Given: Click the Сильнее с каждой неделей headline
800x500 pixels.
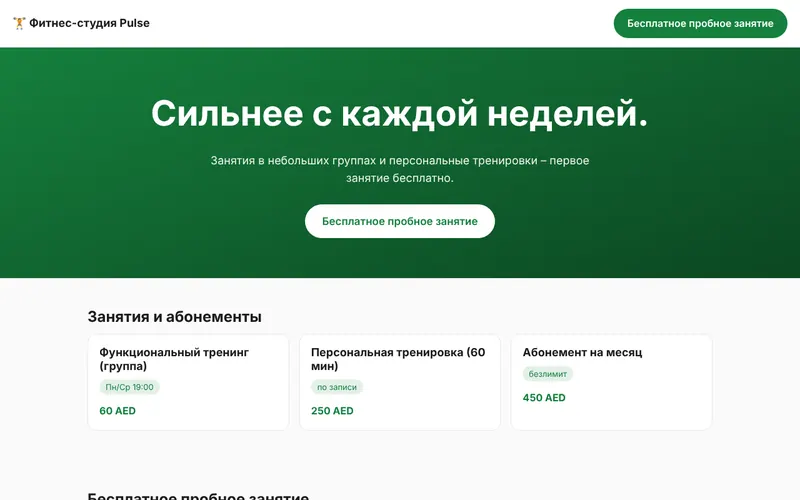Looking at the screenshot, I should click(x=399, y=113).
